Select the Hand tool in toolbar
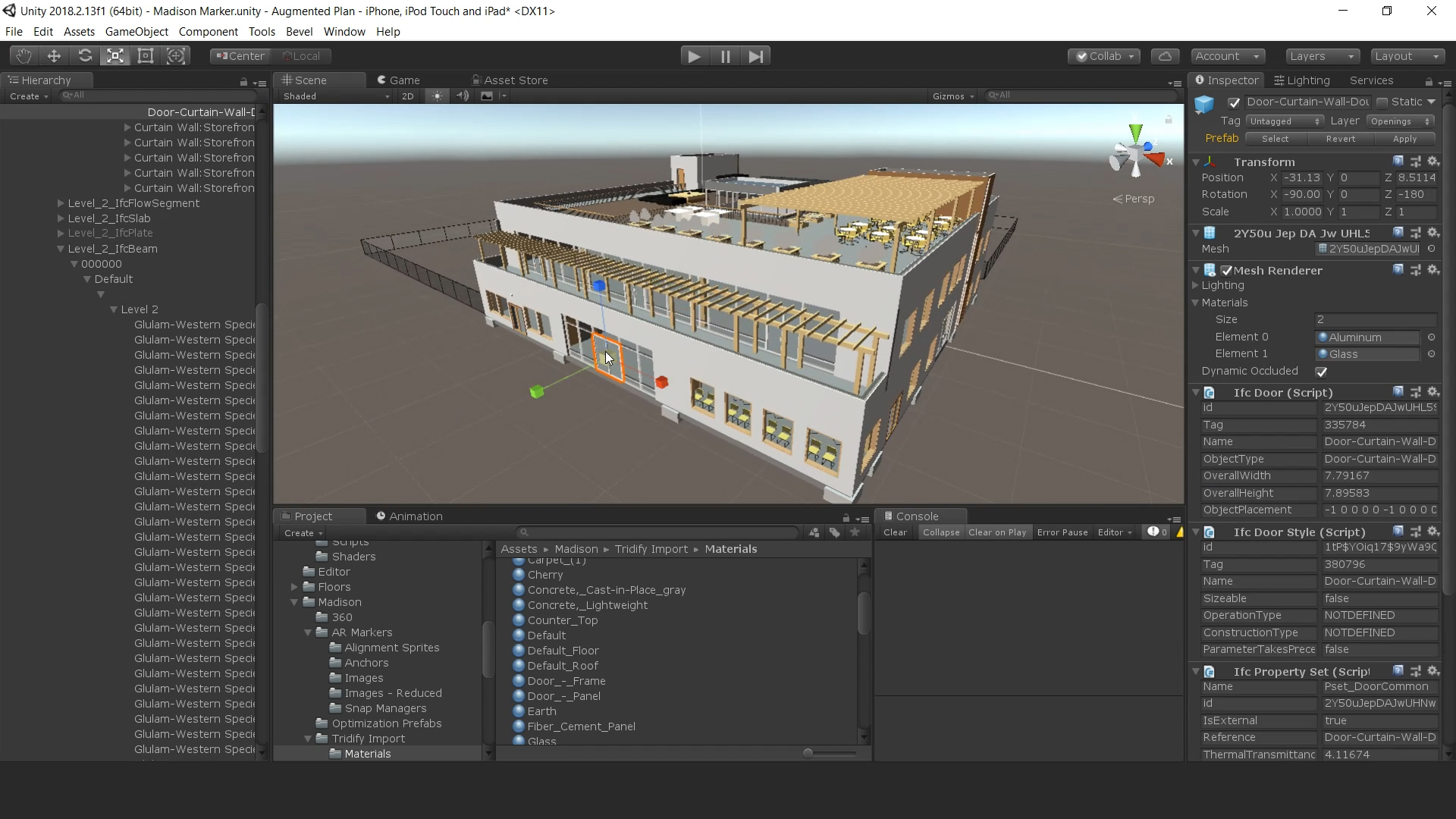1456x819 pixels. tap(24, 56)
